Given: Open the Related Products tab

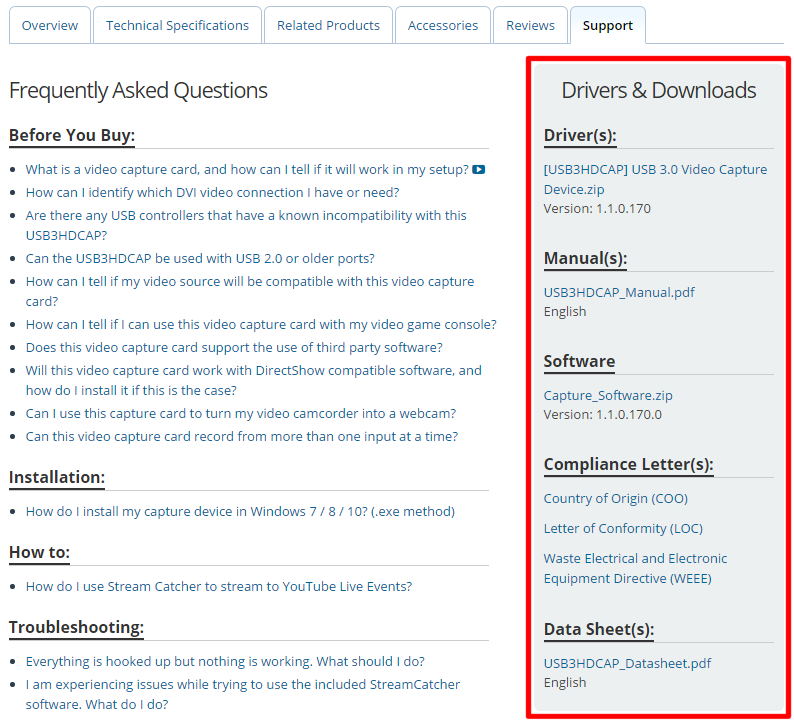Looking at the screenshot, I should (x=328, y=25).
